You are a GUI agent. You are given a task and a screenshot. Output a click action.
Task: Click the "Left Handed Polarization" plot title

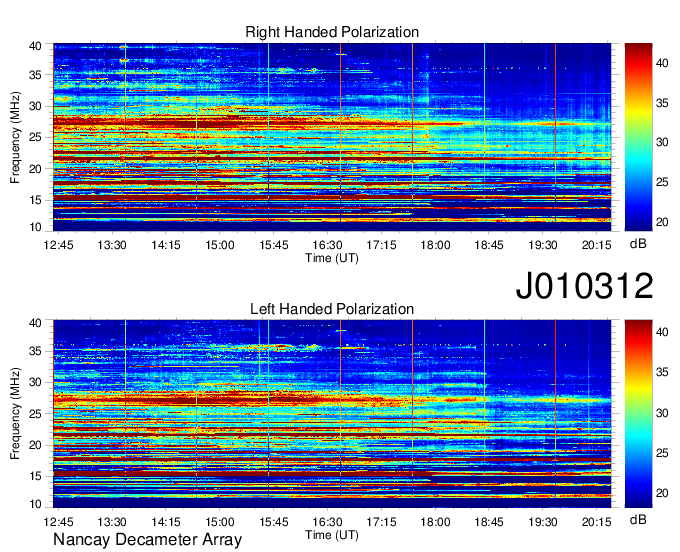332,309
